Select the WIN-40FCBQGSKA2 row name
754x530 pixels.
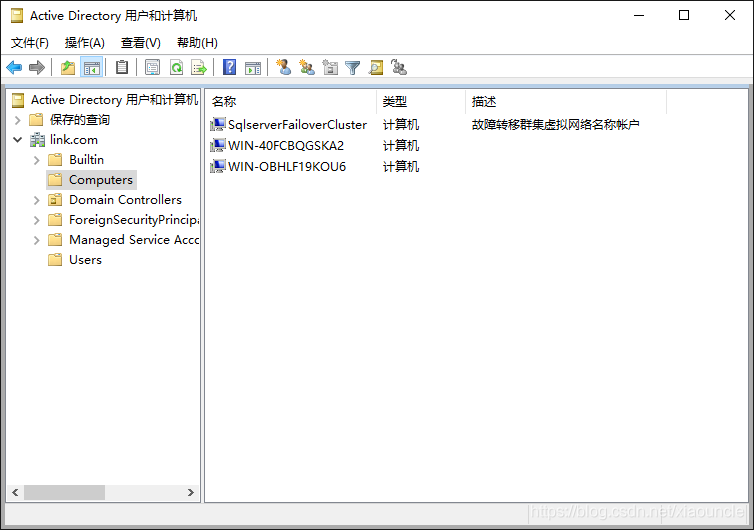click(x=286, y=146)
